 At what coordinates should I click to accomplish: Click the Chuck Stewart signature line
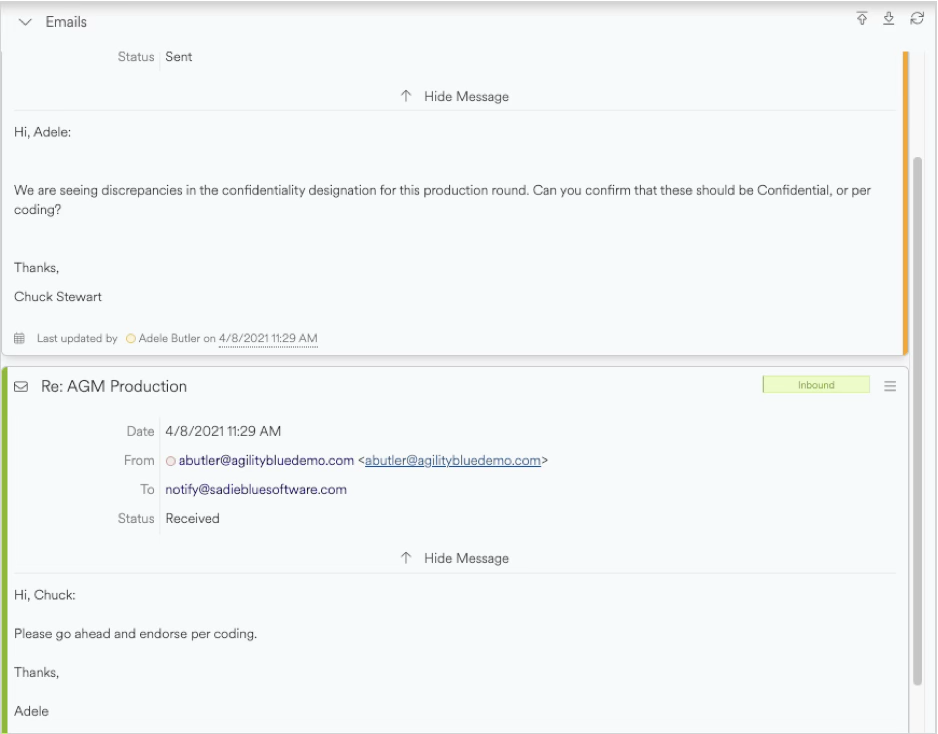(57, 297)
